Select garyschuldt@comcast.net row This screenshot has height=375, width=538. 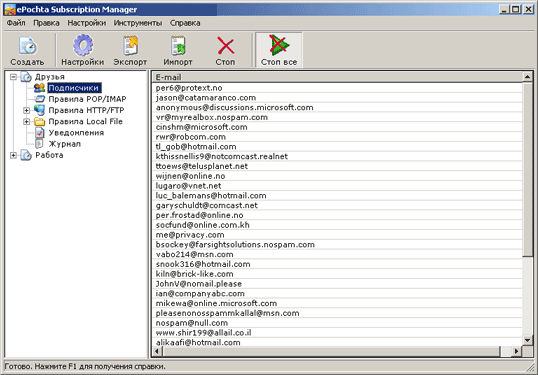coord(338,206)
